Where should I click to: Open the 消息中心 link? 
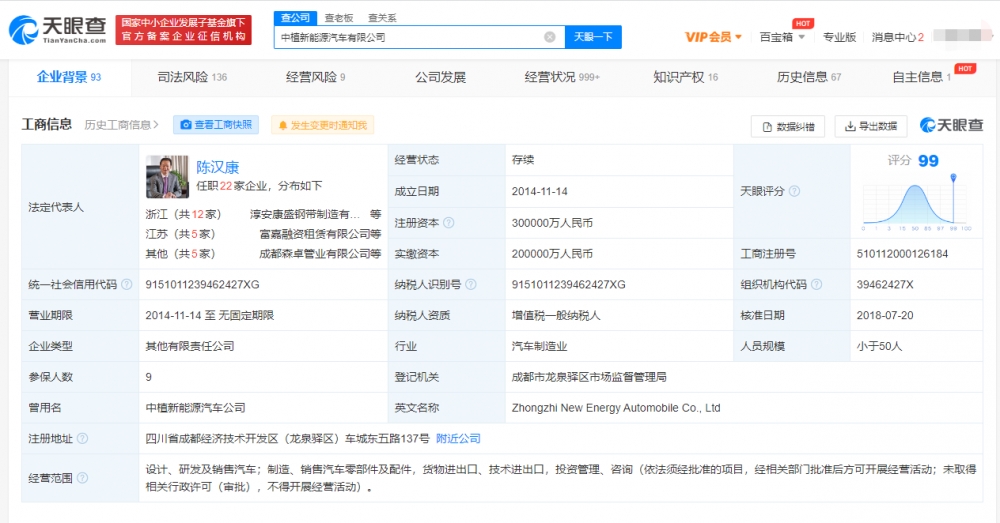[897, 37]
